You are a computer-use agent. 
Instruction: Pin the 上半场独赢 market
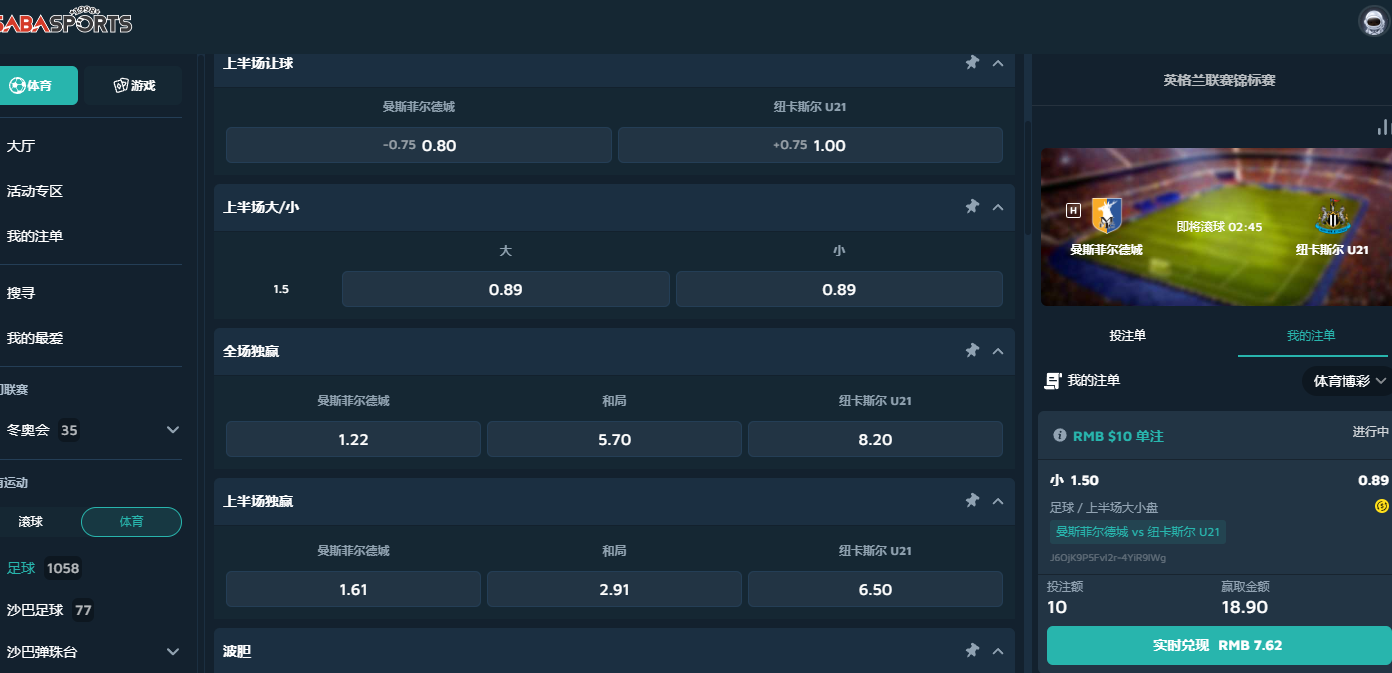[971, 500]
